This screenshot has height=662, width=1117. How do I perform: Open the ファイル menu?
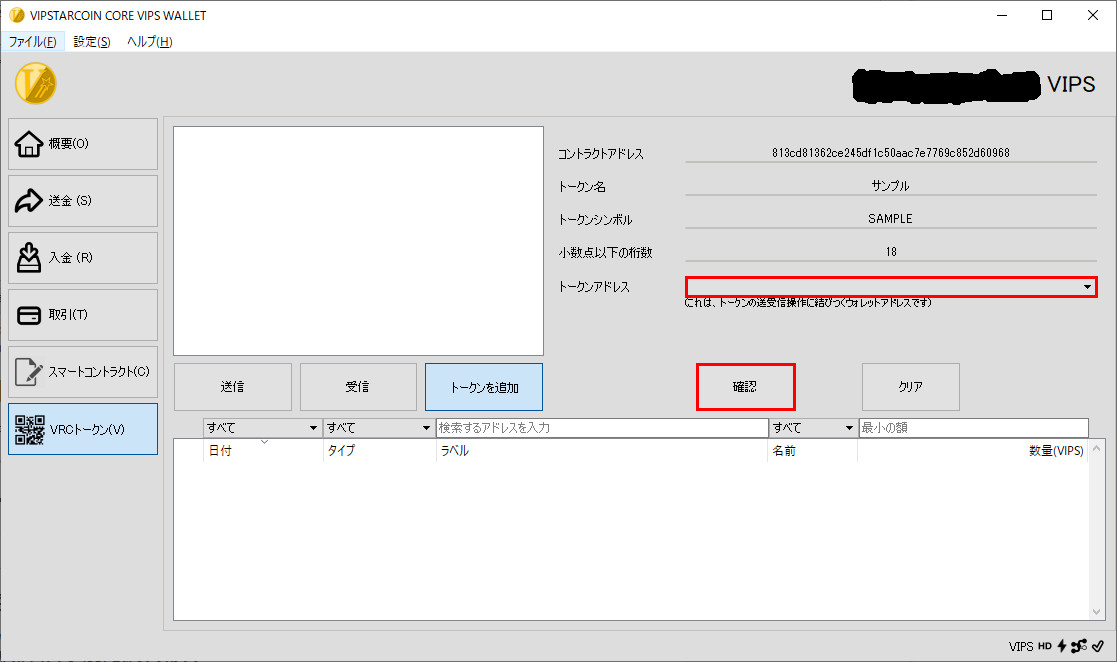coord(33,42)
